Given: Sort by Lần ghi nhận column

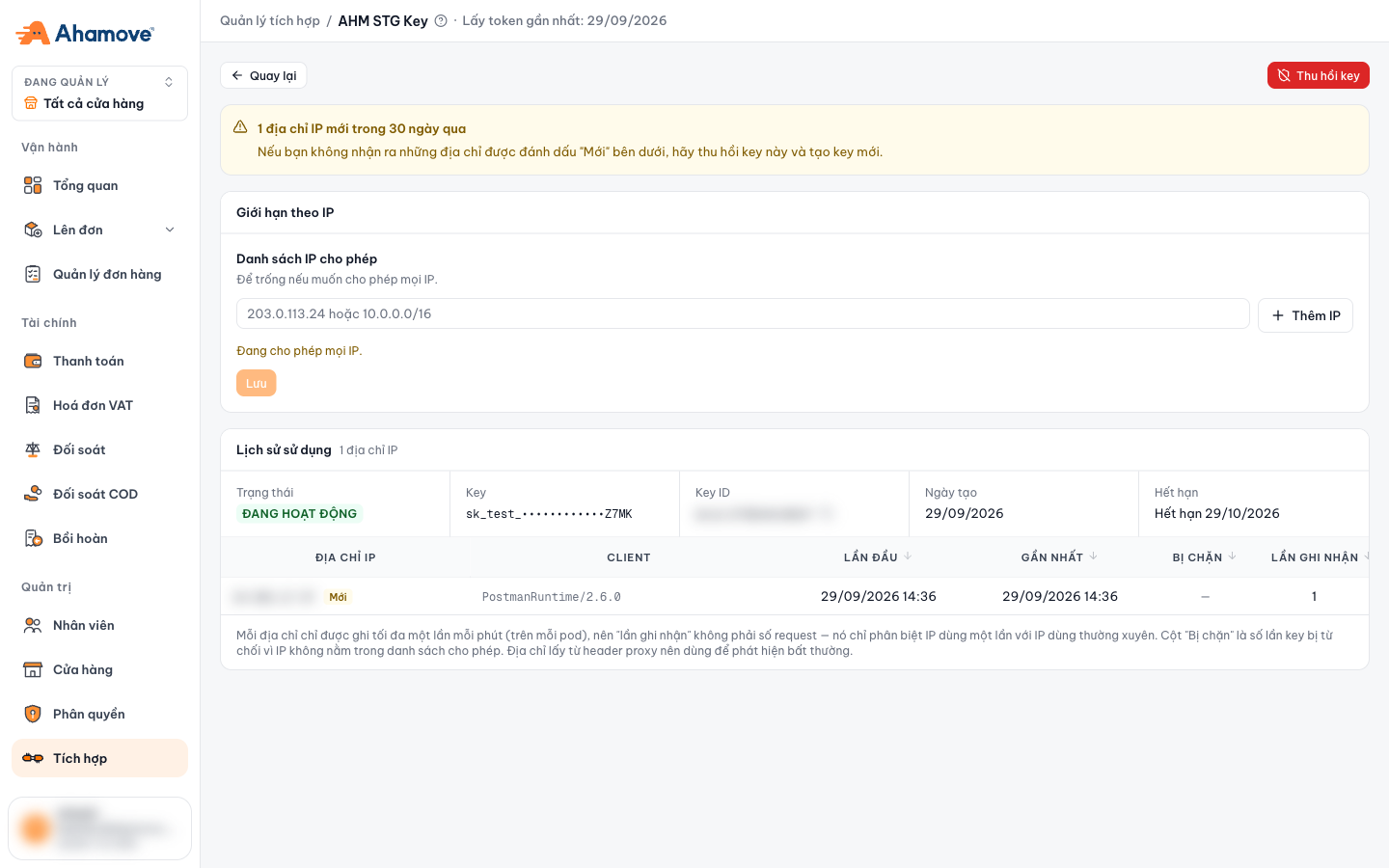Looking at the screenshot, I should point(1321,557).
